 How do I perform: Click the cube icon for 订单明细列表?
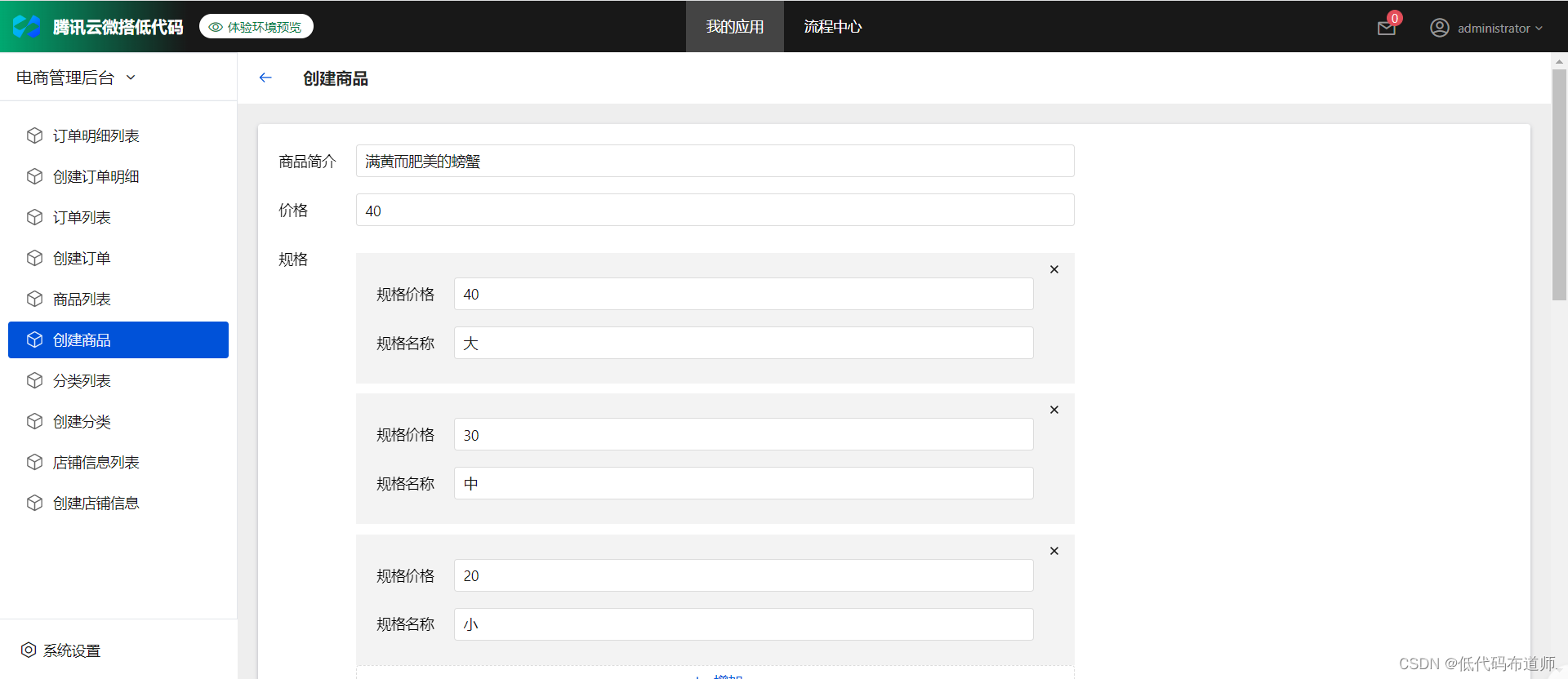[x=34, y=135]
